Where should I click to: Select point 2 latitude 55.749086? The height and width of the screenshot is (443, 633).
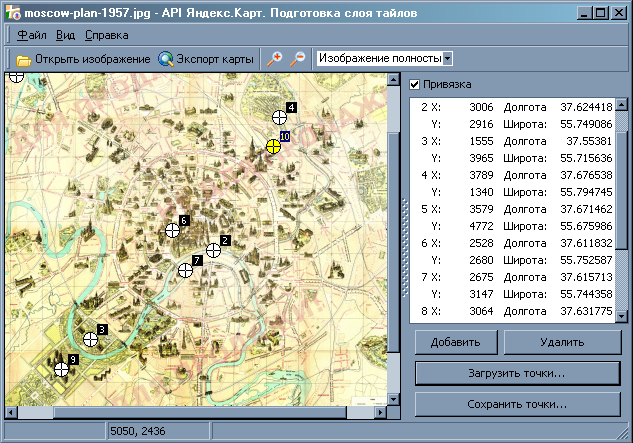pyautogui.click(x=586, y=124)
